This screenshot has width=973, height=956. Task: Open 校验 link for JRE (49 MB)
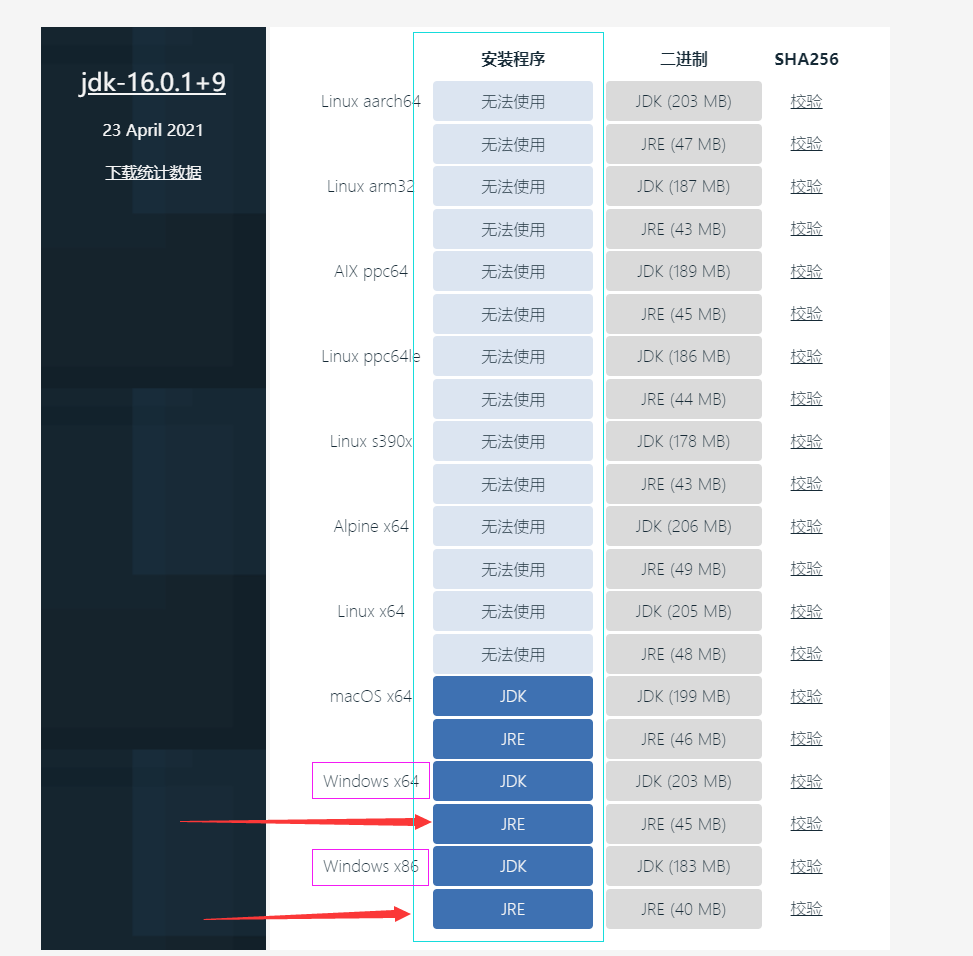tap(806, 569)
